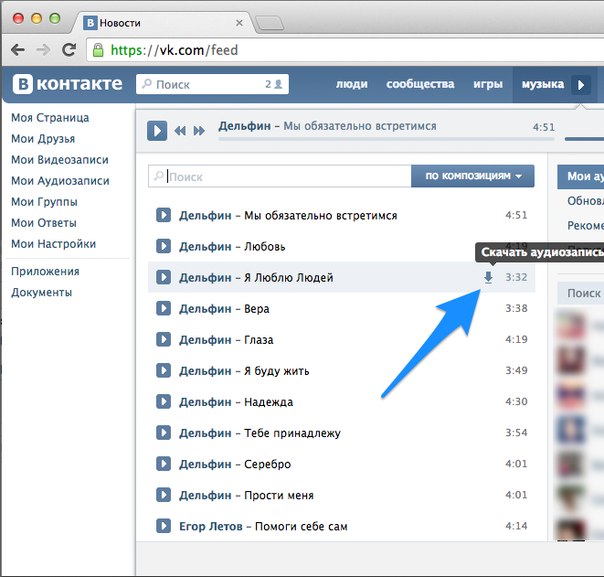Reload the page with refresh icon

pyautogui.click(x=69, y=50)
